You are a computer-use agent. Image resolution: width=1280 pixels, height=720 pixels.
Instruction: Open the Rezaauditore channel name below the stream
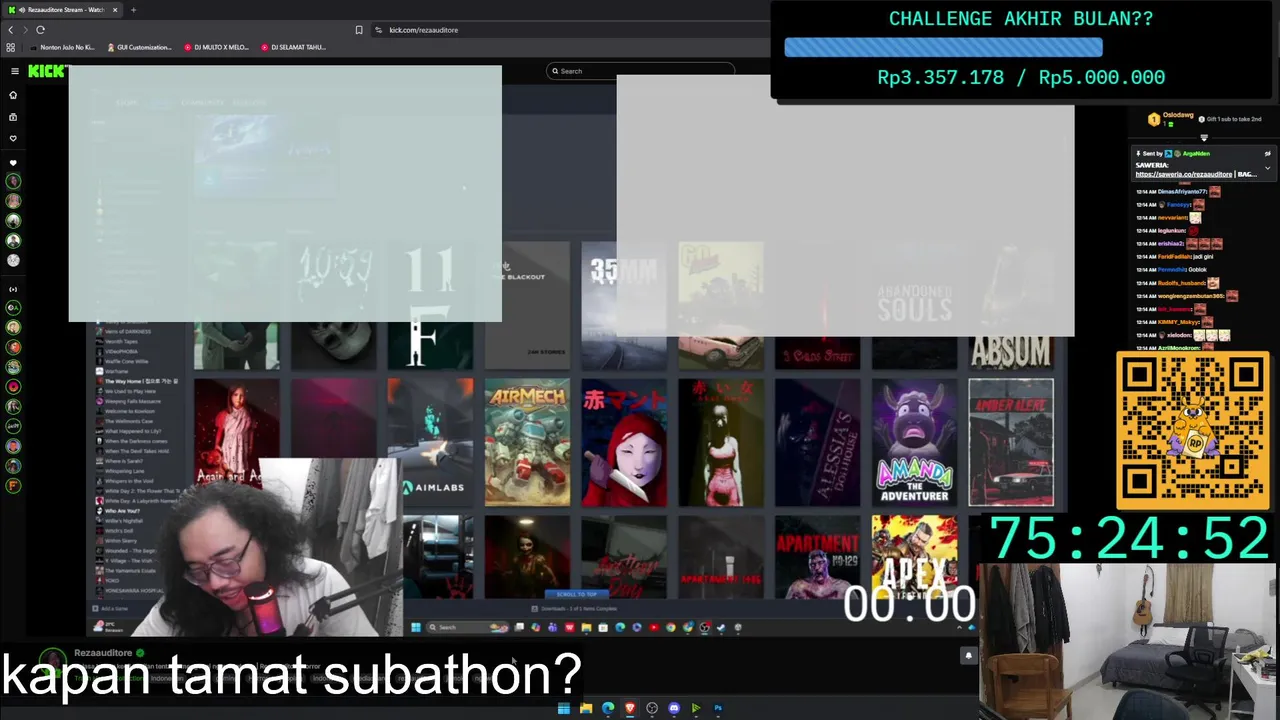[103, 653]
